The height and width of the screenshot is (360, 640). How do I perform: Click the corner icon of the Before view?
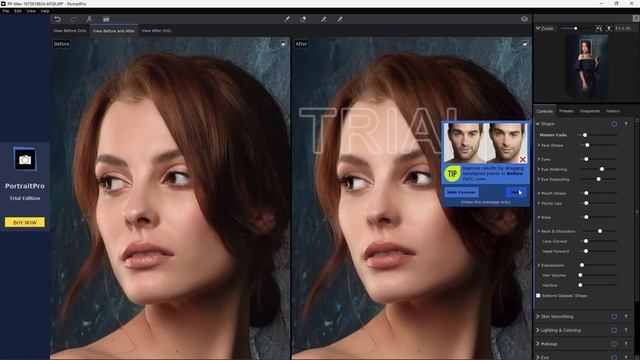pos(283,44)
